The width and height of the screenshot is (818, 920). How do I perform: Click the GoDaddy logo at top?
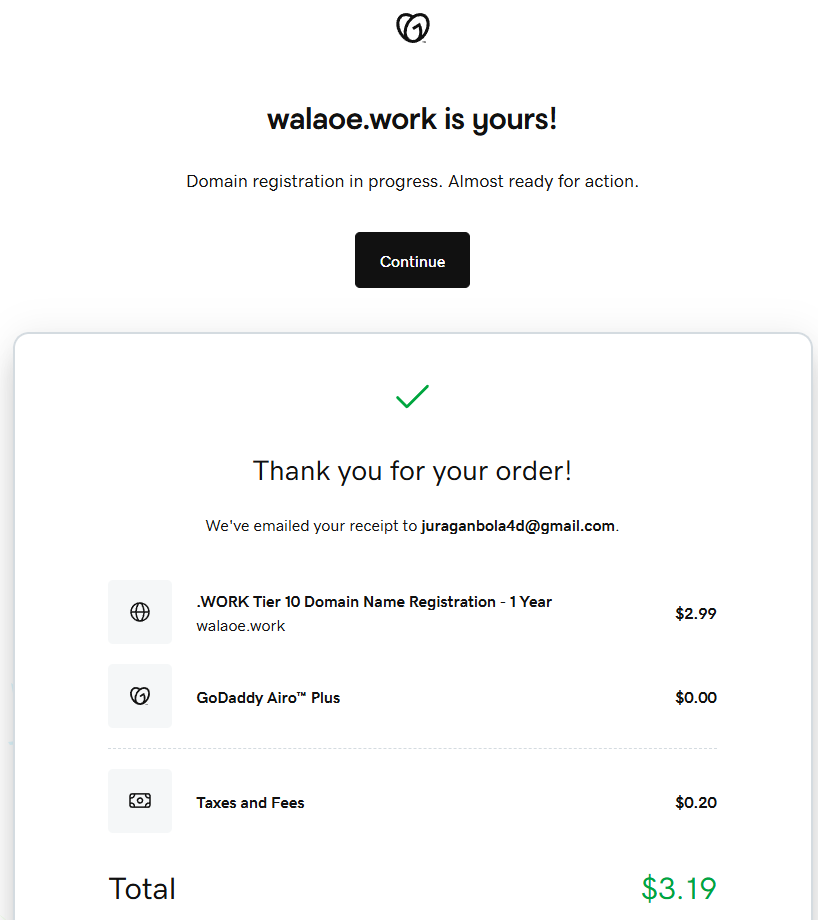coord(412,28)
